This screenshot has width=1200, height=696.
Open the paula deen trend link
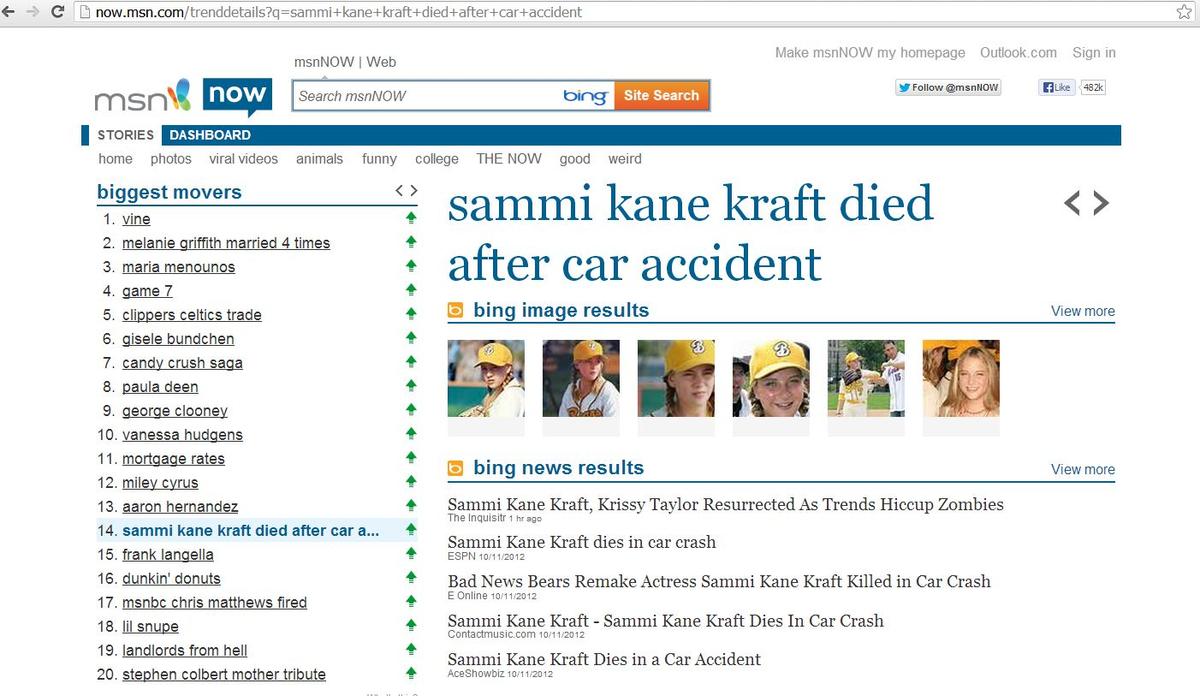coord(160,387)
